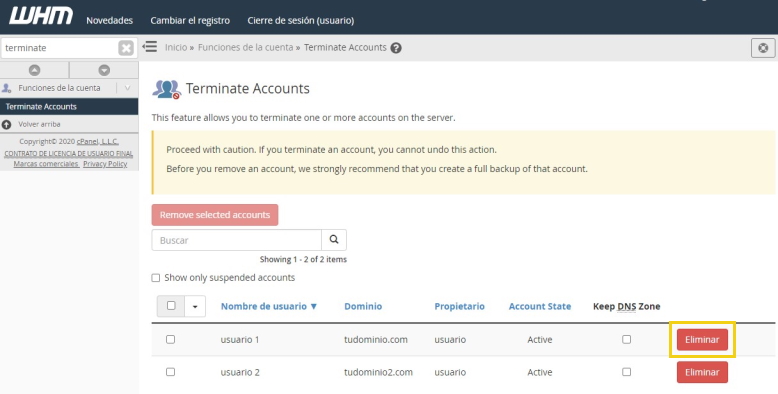Click the close icon at top right
This screenshot has height=394, width=778.
pos(763,48)
